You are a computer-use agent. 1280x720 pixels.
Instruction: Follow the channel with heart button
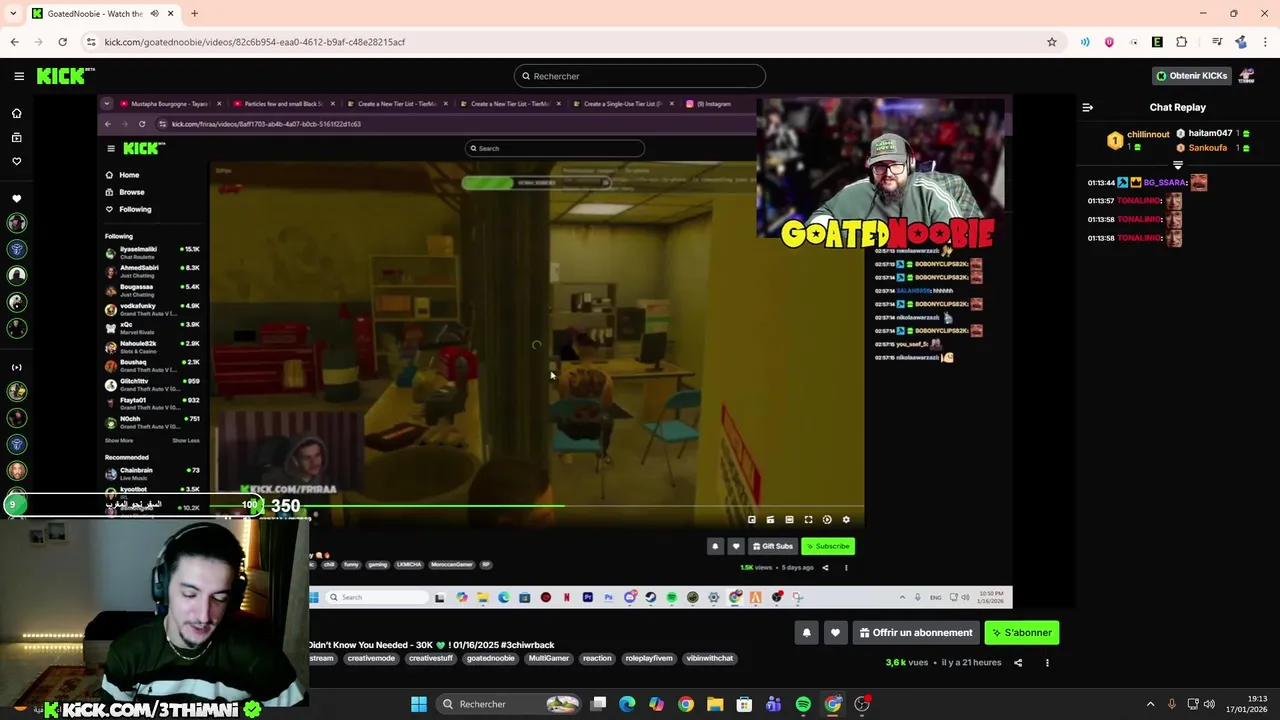(835, 633)
